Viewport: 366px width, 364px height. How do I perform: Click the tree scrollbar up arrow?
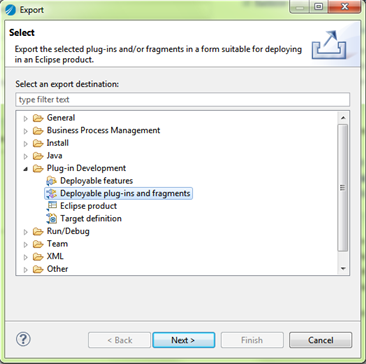[x=343, y=118]
